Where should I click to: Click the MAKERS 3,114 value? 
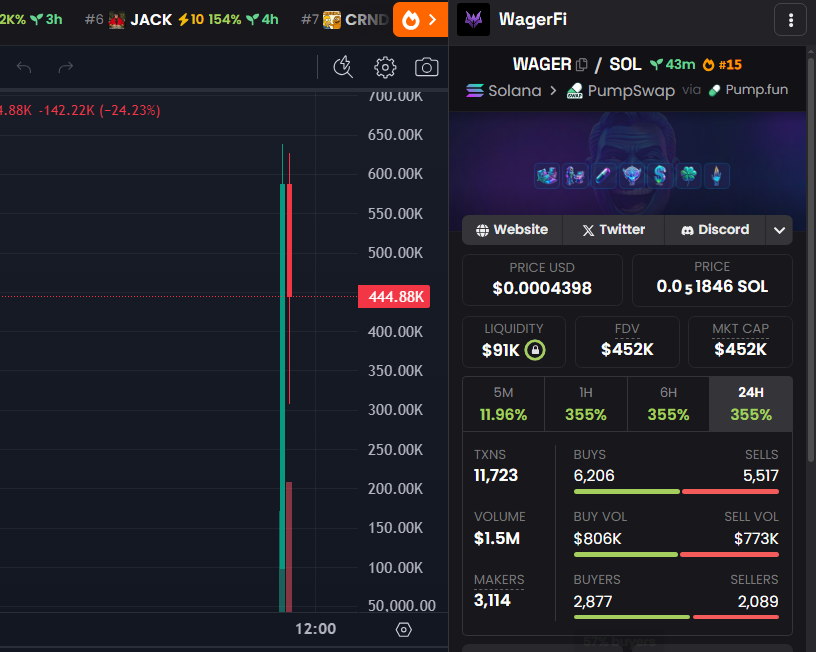(492, 600)
